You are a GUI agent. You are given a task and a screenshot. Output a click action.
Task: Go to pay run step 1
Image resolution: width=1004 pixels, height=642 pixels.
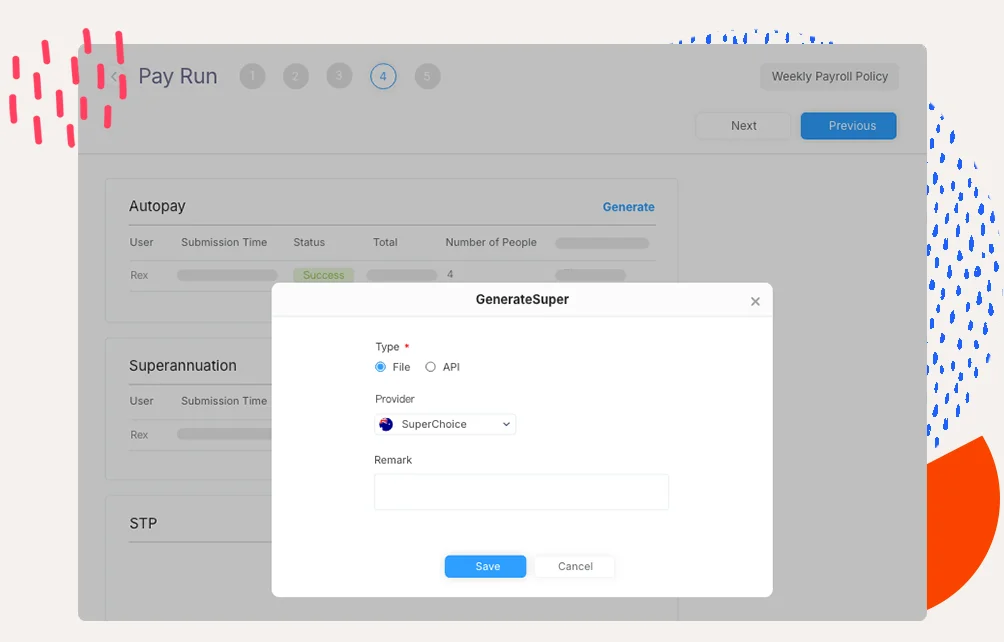point(252,77)
